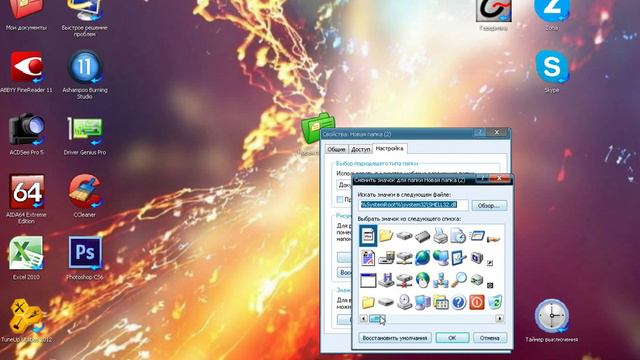Choose the printer icon from list
Viewport: 640px width, 360px height.
tap(440, 236)
